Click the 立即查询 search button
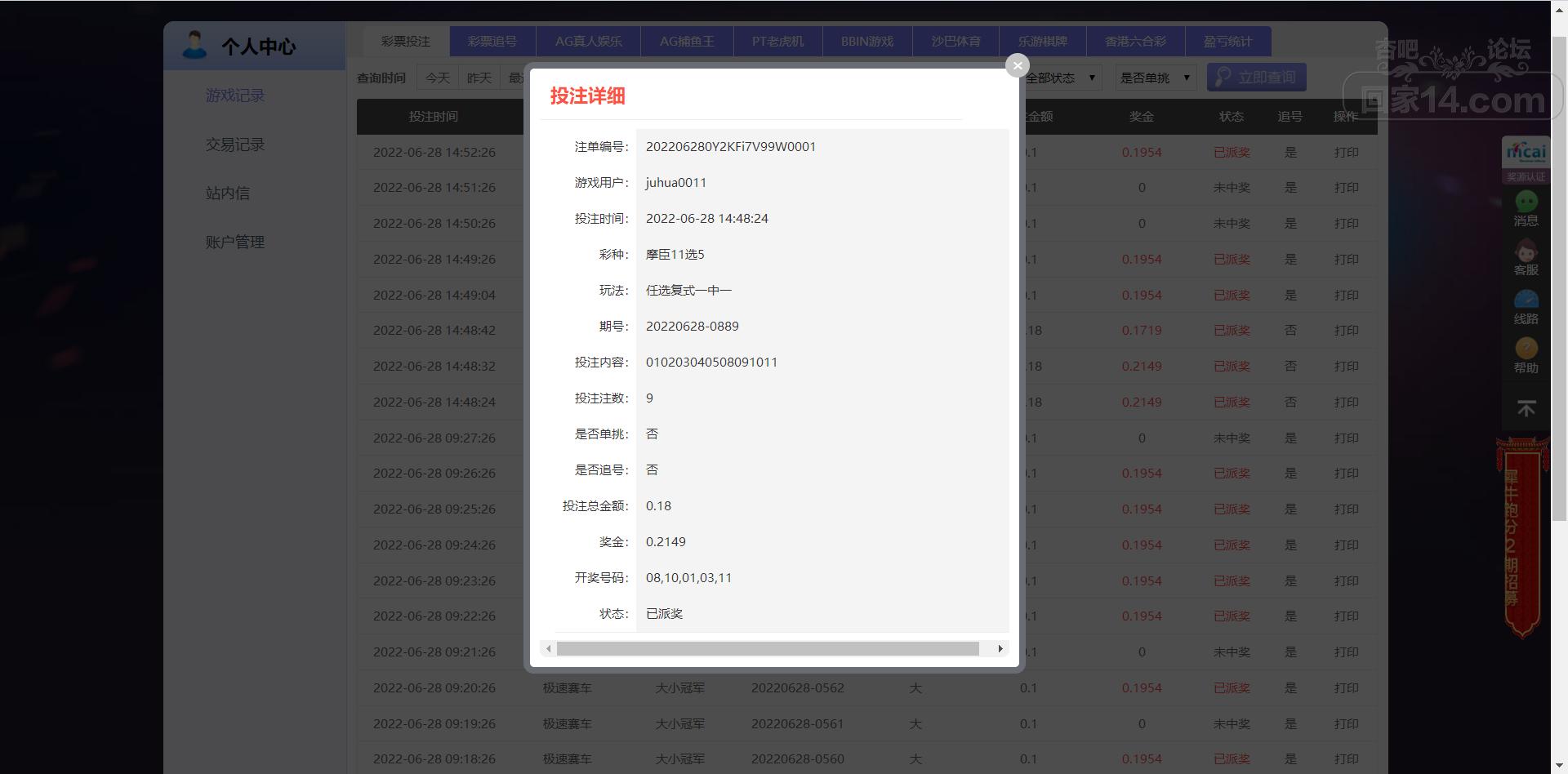 (1256, 78)
